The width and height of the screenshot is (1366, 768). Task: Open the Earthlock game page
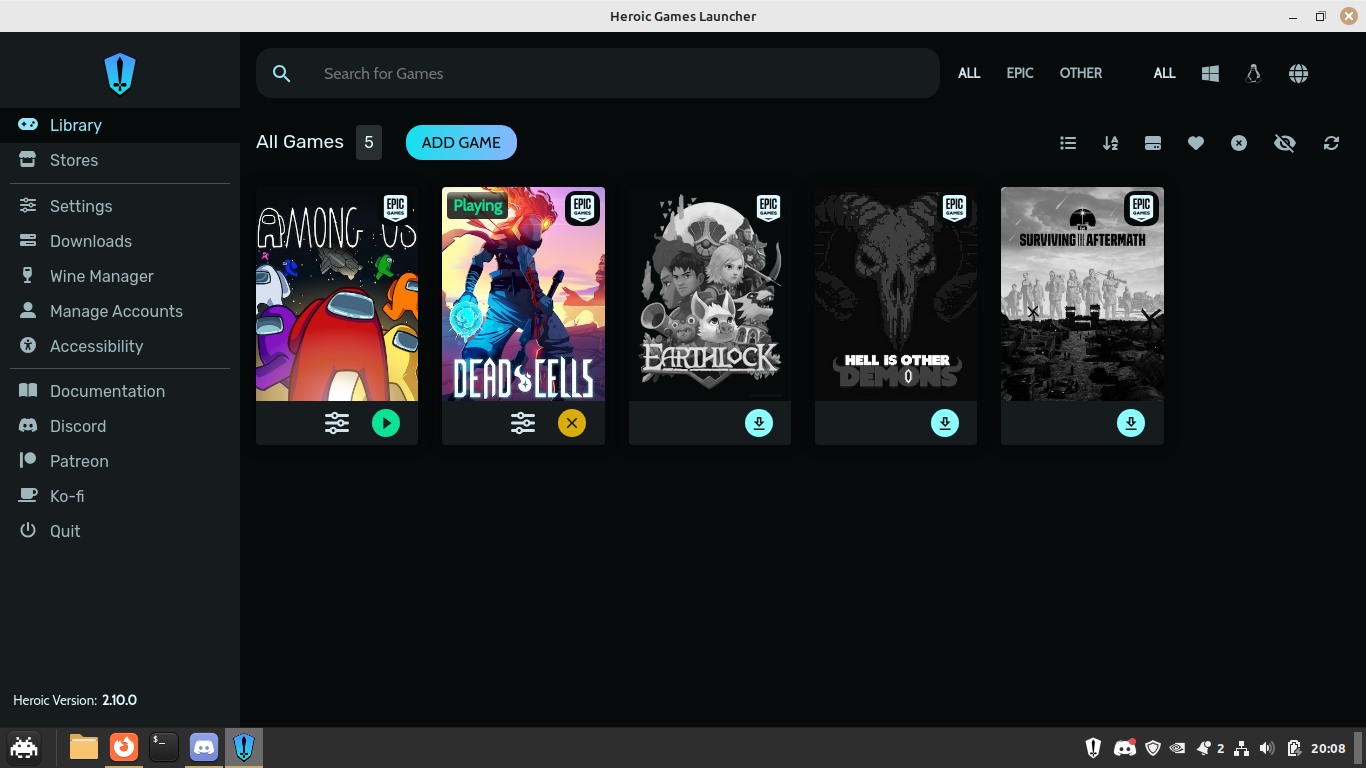(x=710, y=294)
